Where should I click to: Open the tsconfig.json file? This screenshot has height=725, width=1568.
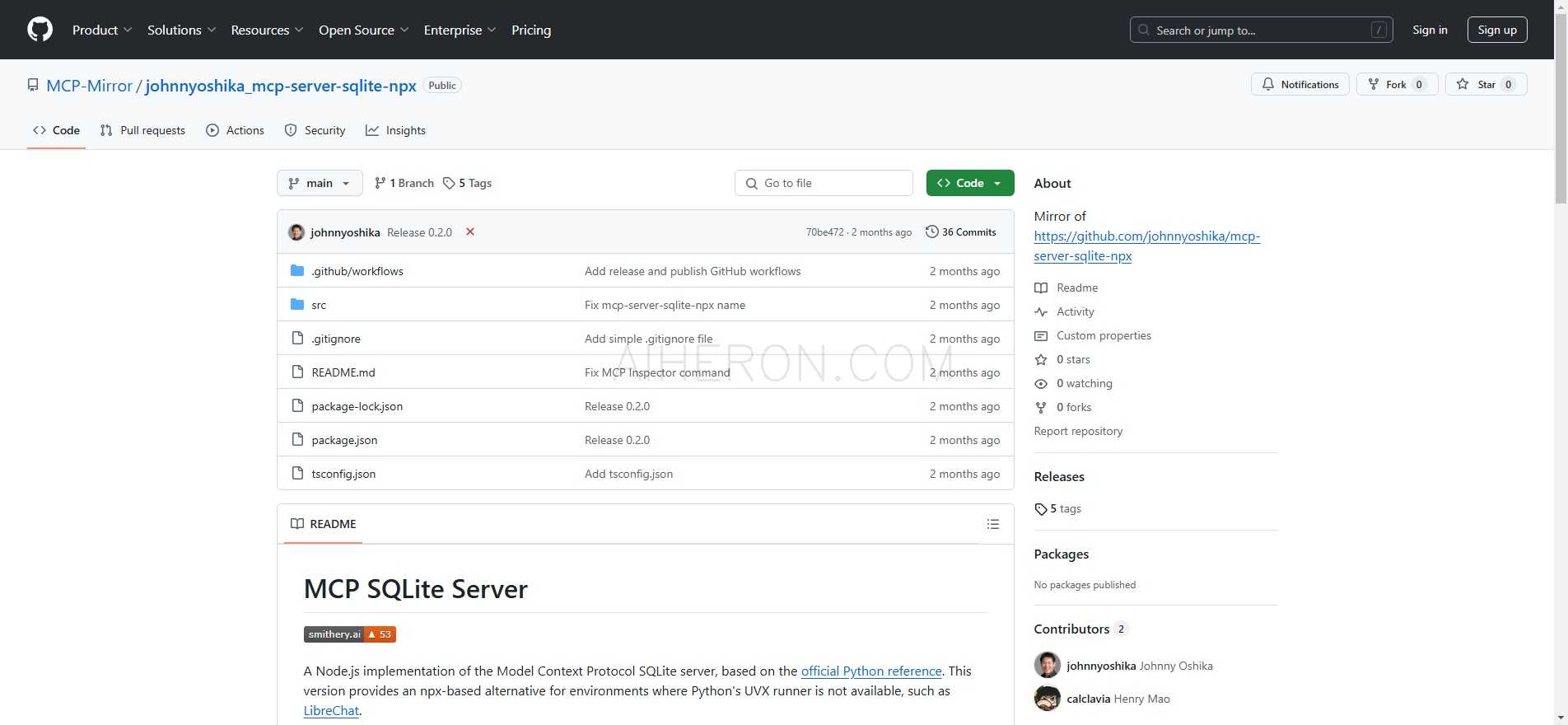[x=343, y=474]
